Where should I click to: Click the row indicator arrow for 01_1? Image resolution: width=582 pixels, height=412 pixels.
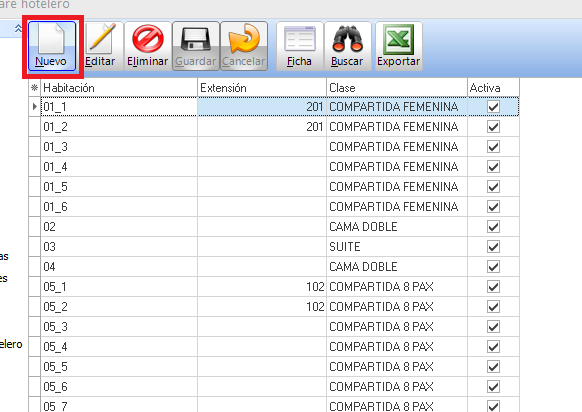35,107
